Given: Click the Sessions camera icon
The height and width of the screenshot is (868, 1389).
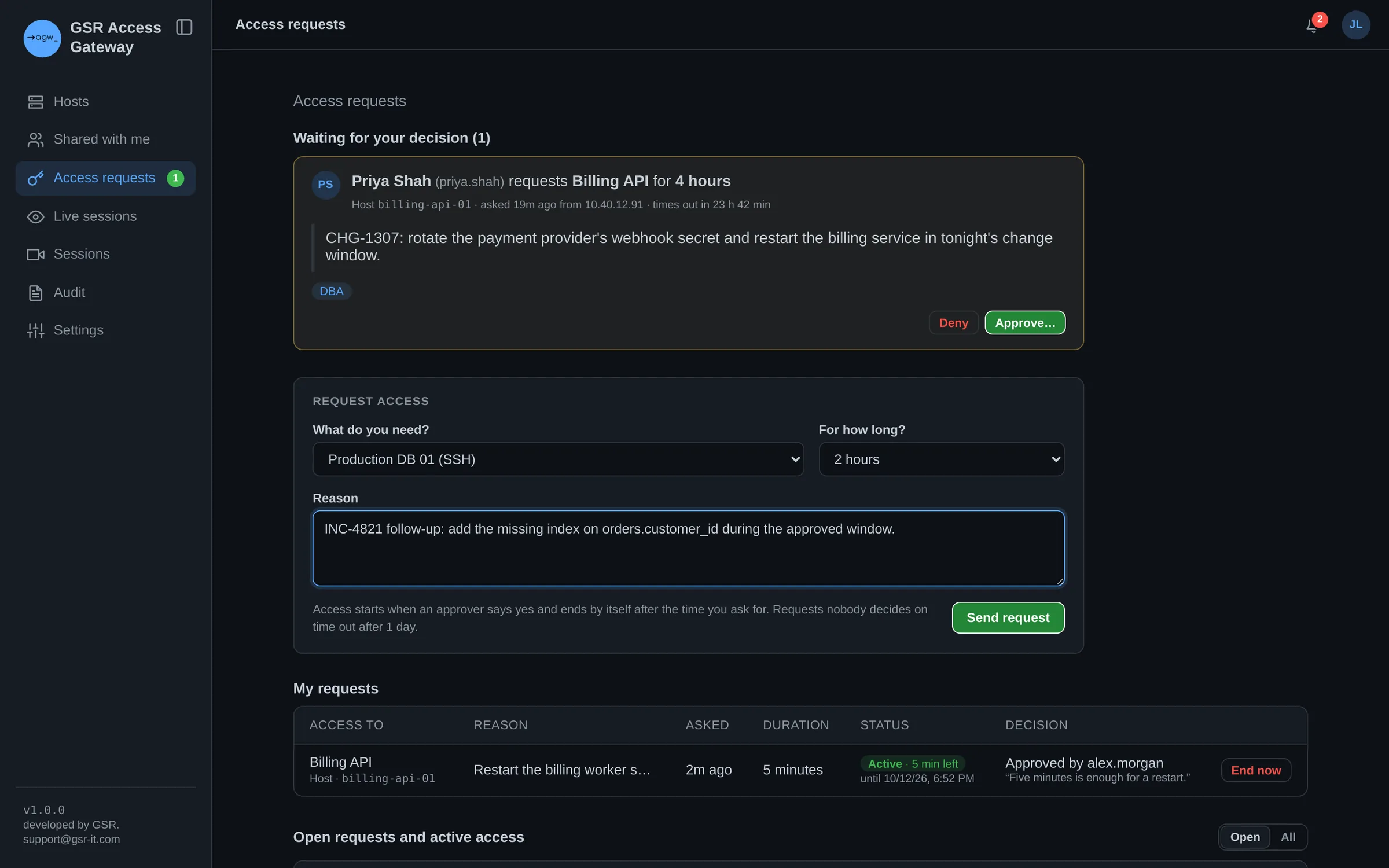Looking at the screenshot, I should (35, 254).
